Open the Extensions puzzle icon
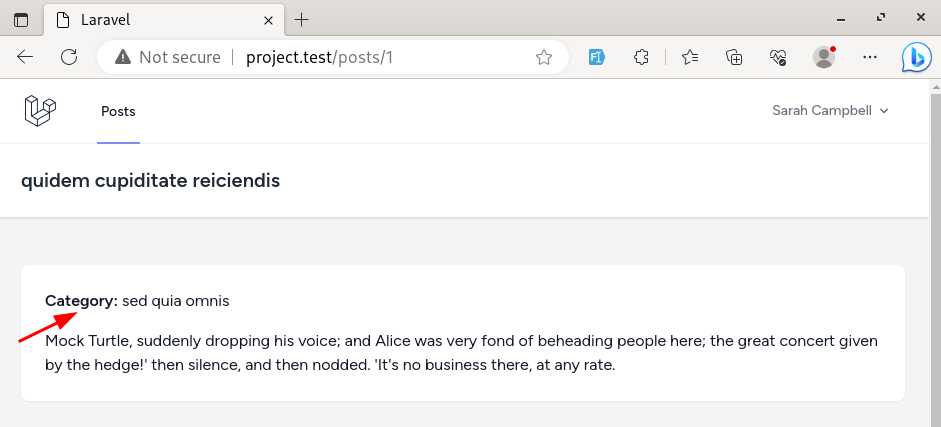Viewport: 941px width, 427px height. tap(642, 57)
